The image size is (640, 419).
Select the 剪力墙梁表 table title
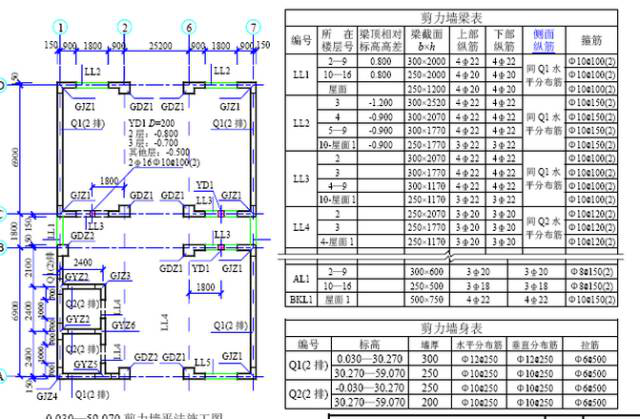(x=451, y=18)
